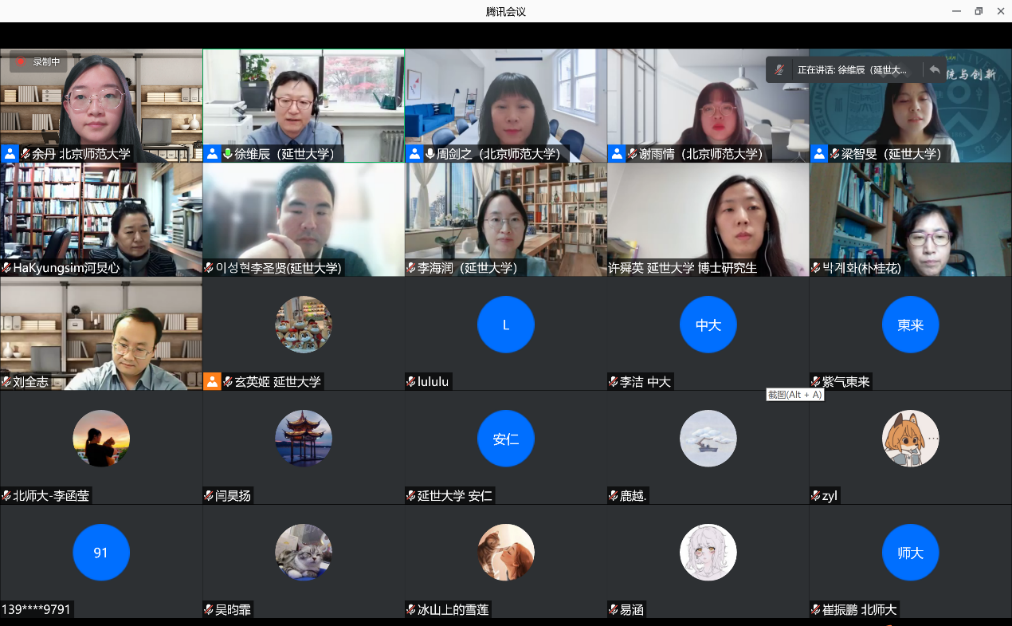1012x626 pixels.
Task: Click the 崔振鹏 北师大 name label
Action: point(859,609)
